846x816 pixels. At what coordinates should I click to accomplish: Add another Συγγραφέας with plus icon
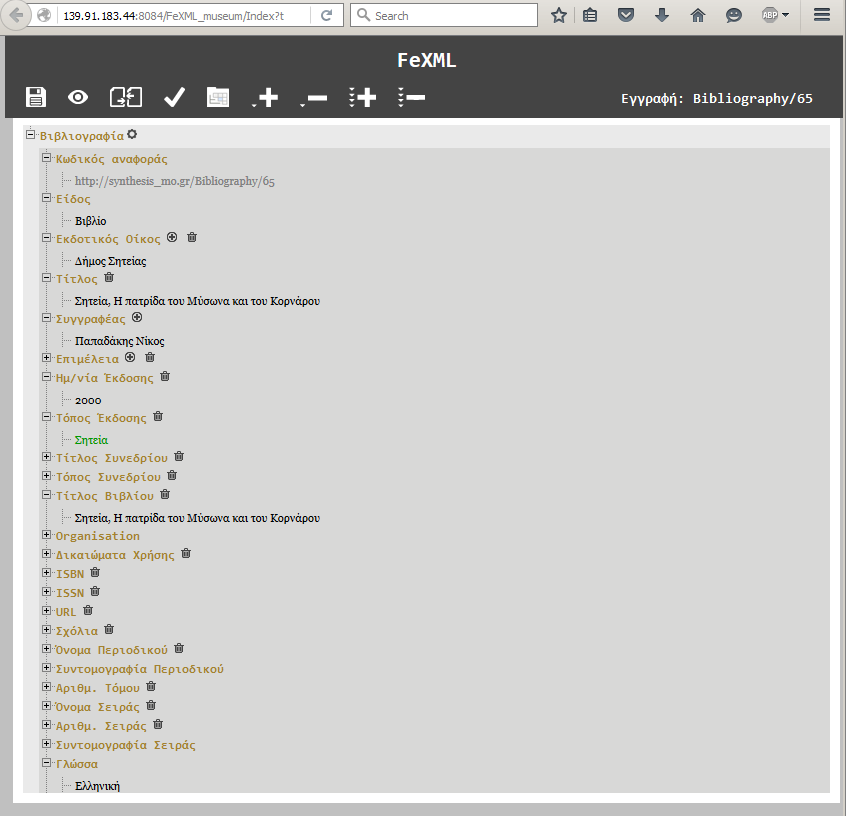pos(137,317)
